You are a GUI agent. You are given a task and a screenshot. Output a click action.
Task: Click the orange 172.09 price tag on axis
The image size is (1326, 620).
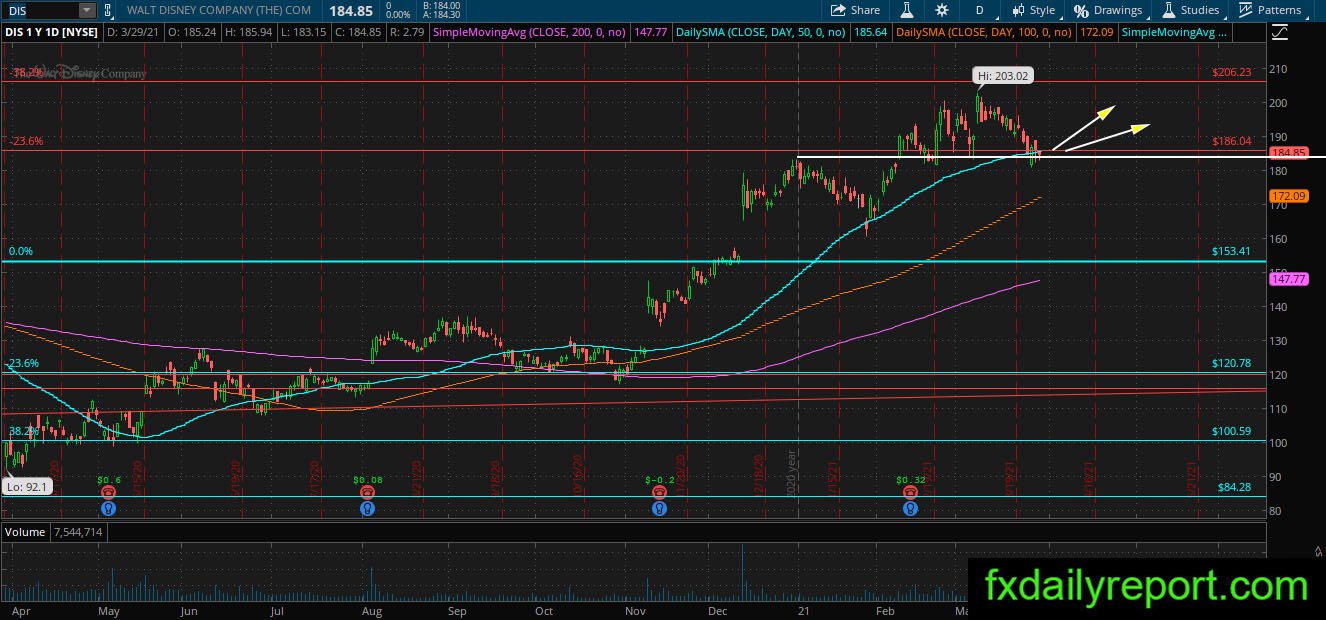1288,196
